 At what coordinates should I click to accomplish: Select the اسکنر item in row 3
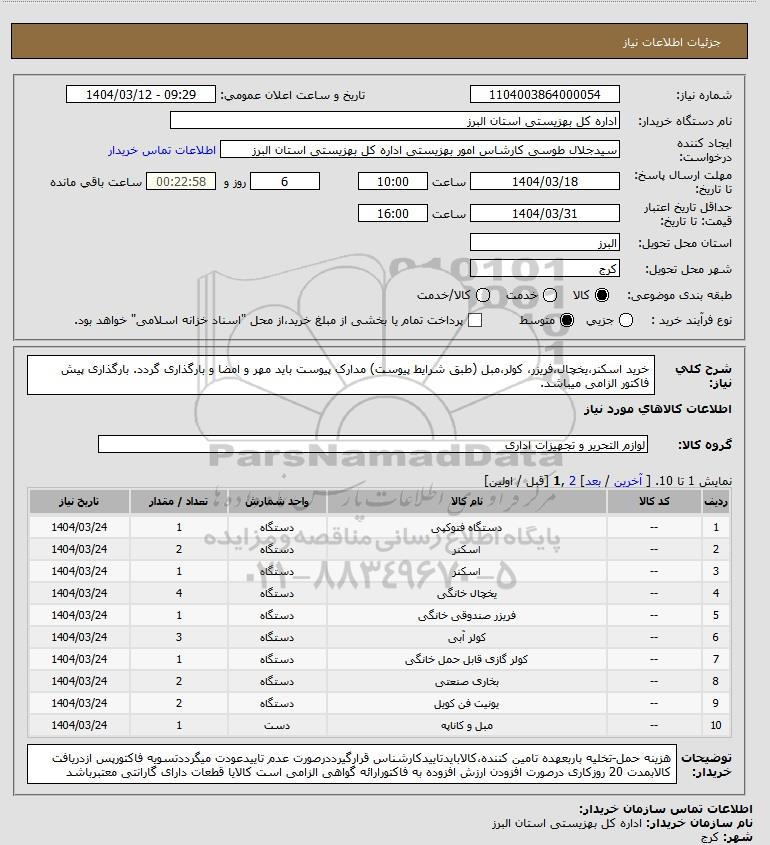tap(380, 572)
